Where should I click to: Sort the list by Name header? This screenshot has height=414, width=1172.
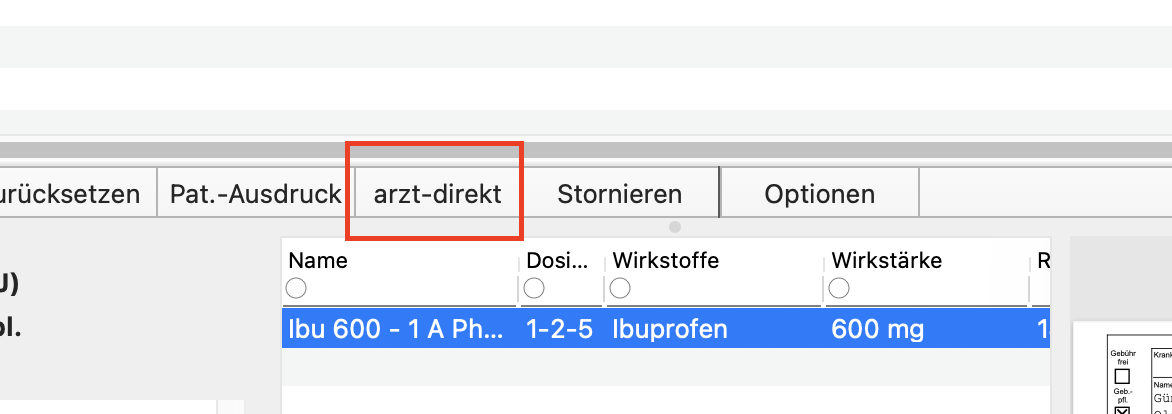318,260
